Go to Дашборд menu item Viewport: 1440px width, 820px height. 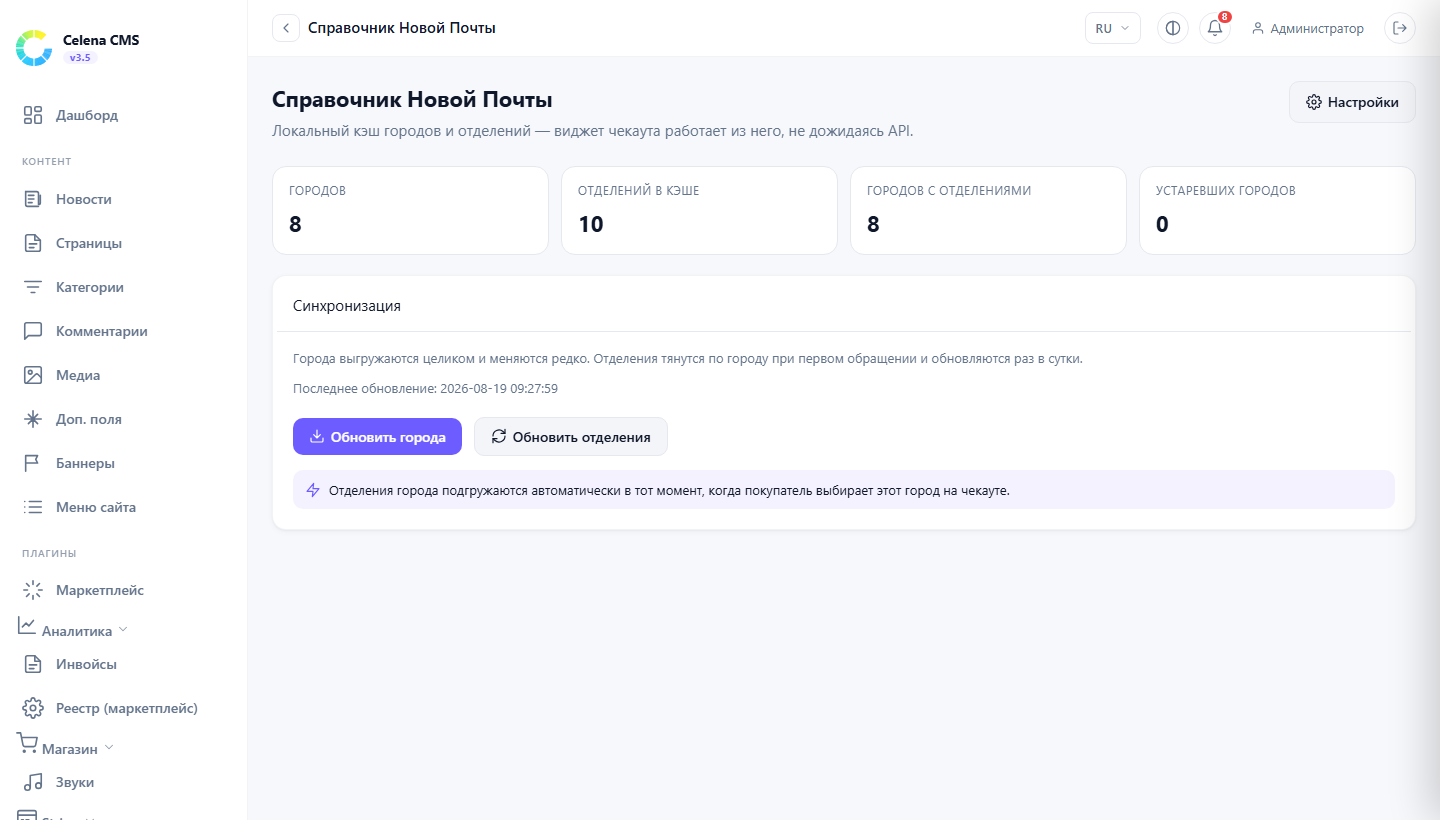point(124,115)
